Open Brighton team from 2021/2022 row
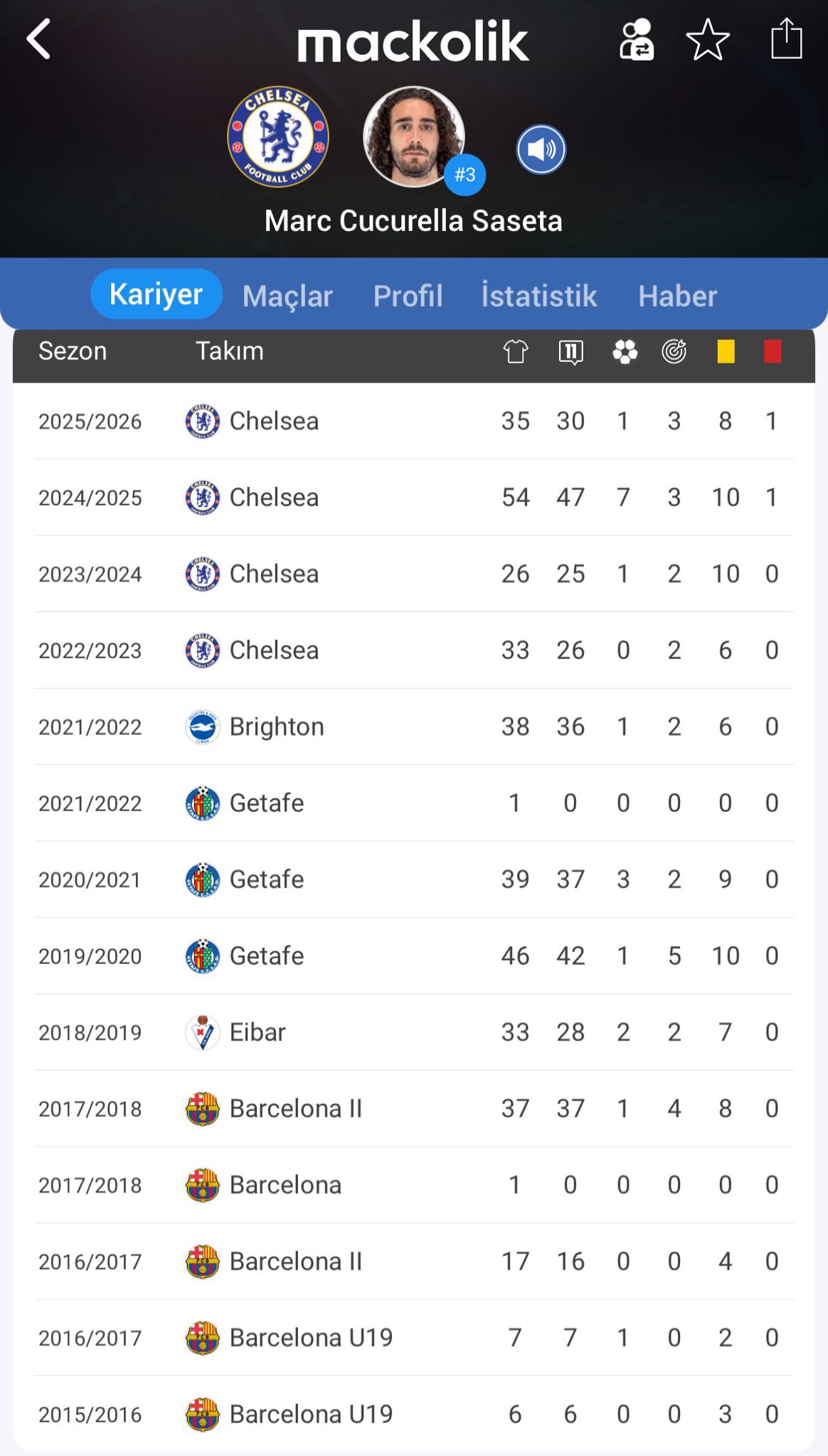Screen dimensions: 828x1456 [276, 727]
